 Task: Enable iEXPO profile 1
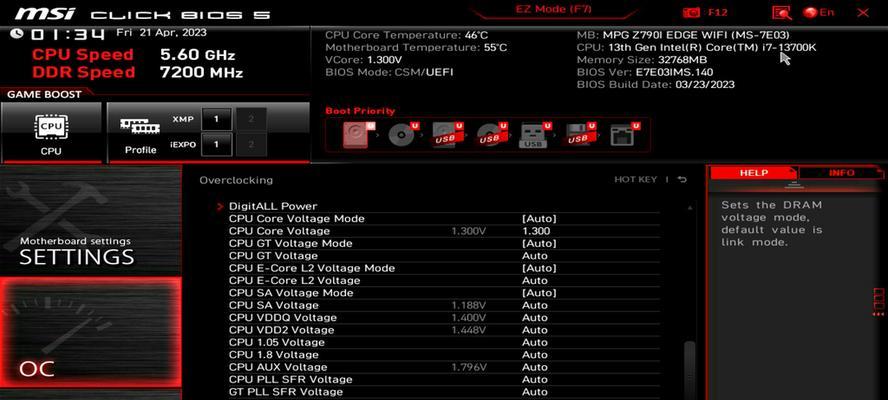pyautogui.click(x=216, y=144)
